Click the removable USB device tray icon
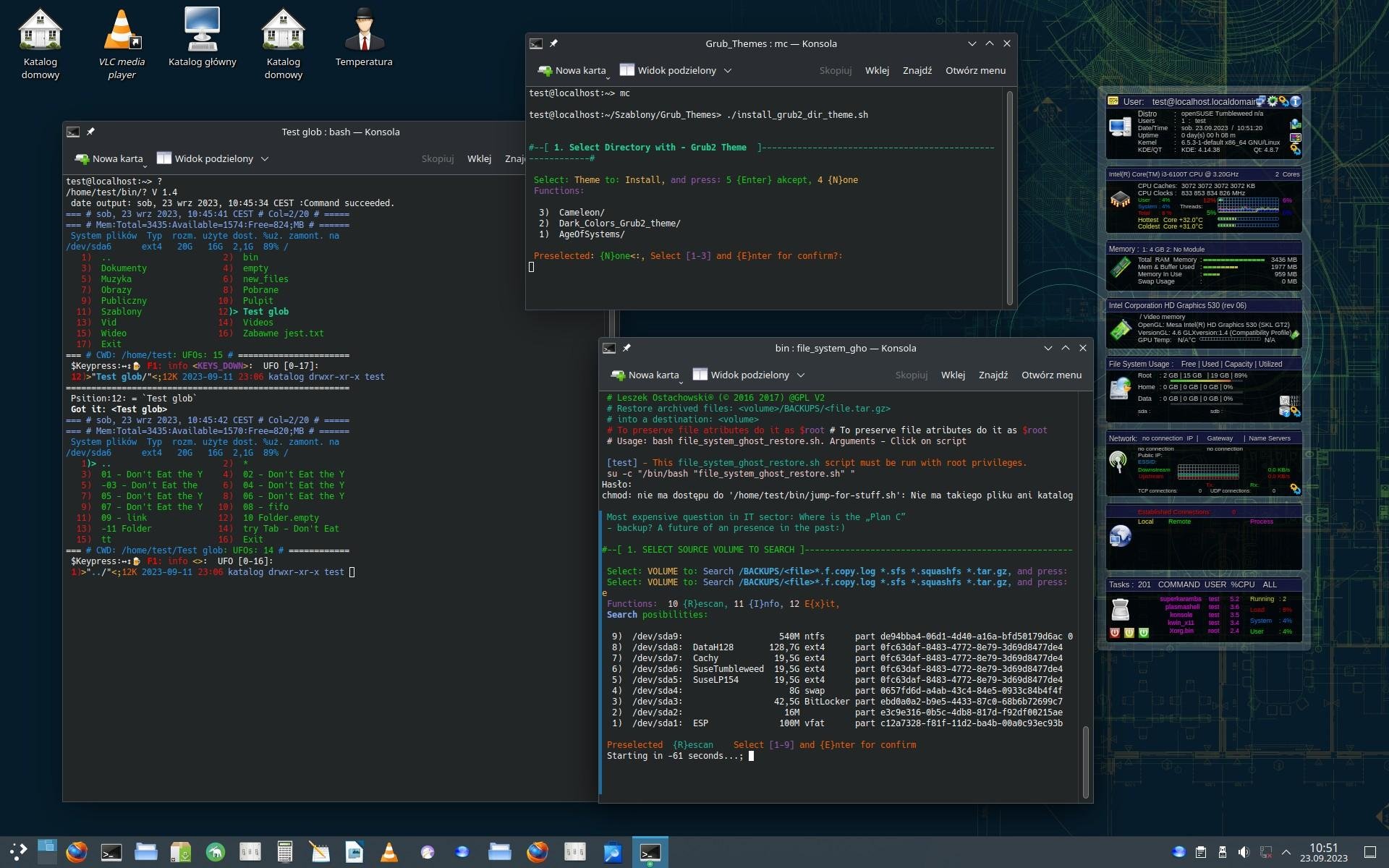The height and width of the screenshot is (868, 1389). (1223, 852)
